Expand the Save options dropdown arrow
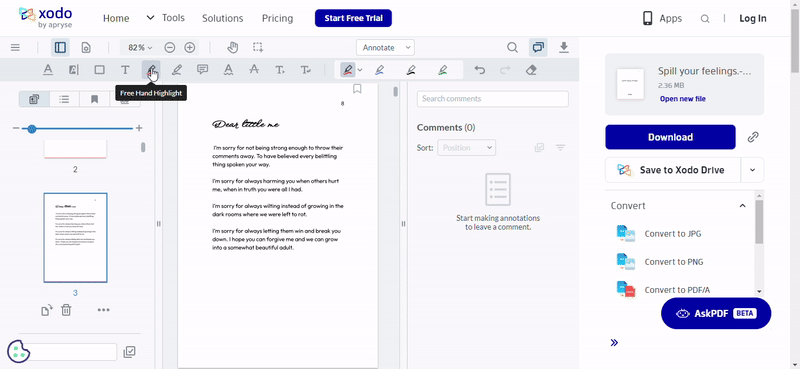This screenshot has height=369, width=800. click(x=752, y=170)
